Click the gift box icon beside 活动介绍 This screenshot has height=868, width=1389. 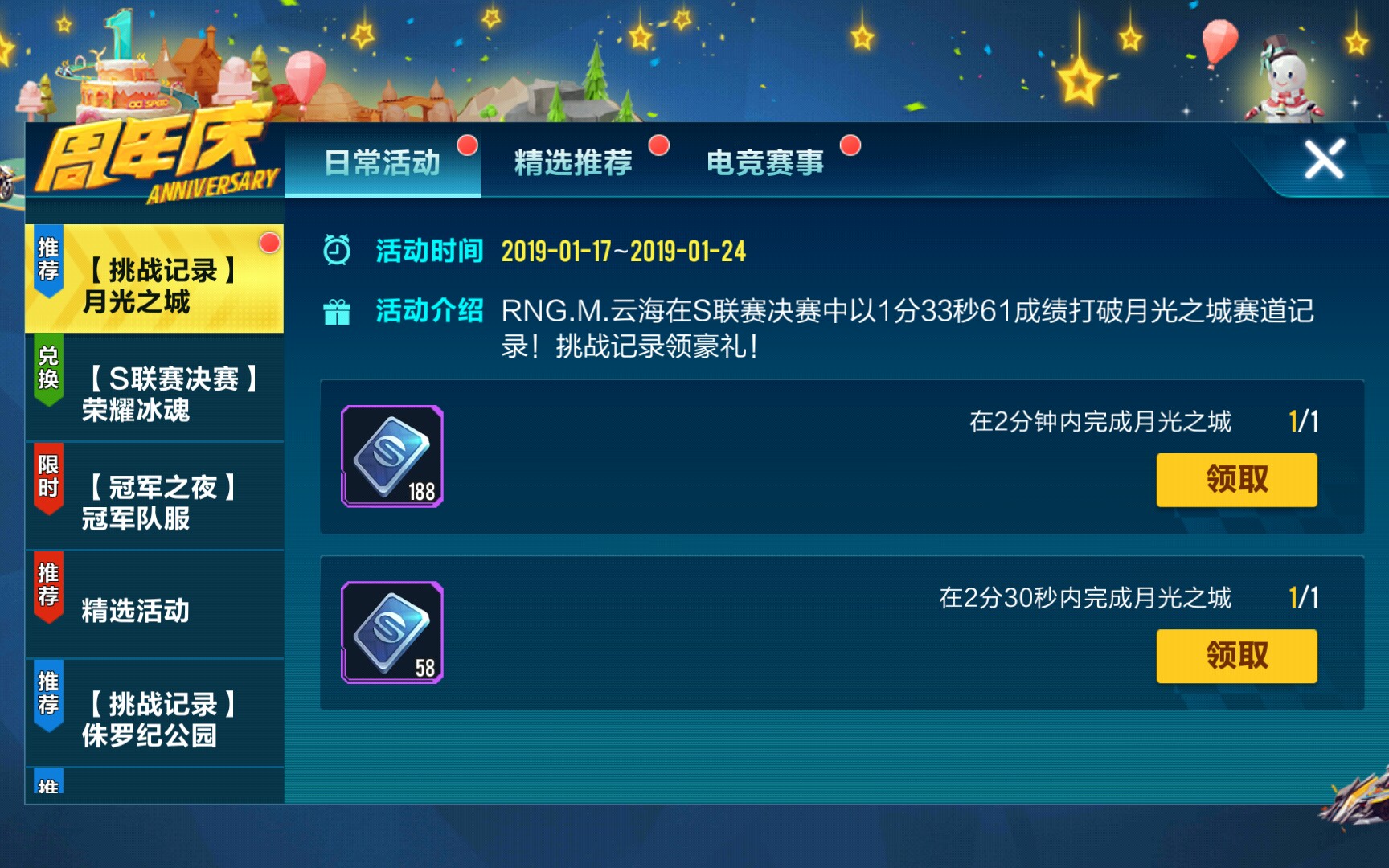(x=337, y=312)
